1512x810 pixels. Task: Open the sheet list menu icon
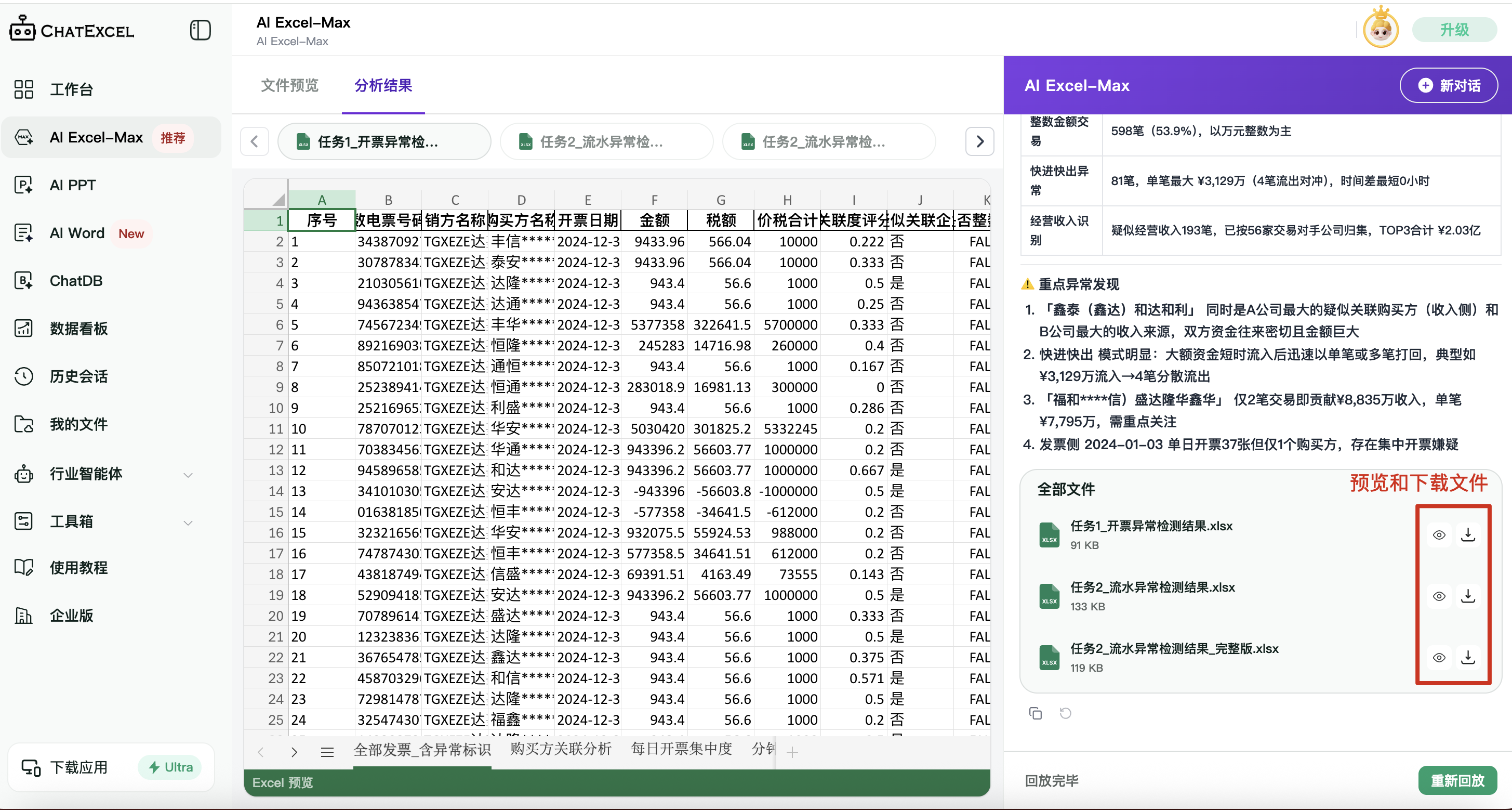coord(327,752)
